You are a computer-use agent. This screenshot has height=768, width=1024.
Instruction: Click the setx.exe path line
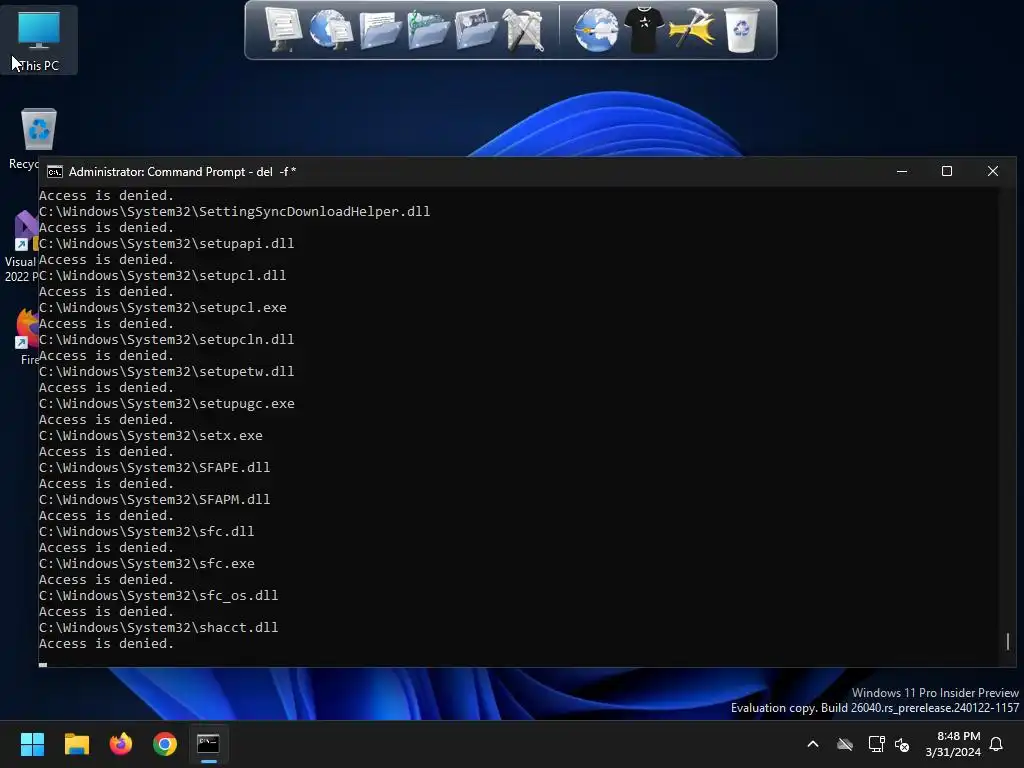click(x=151, y=436)
